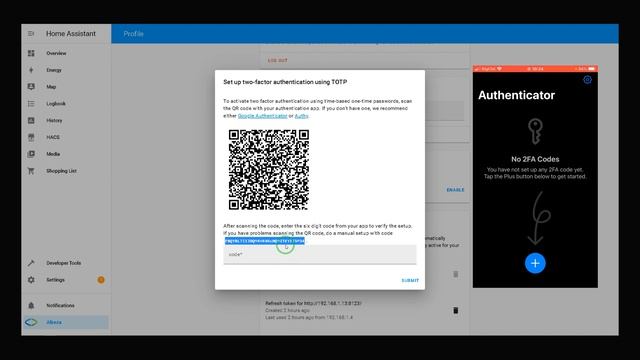Screen dimensions: 640x360
Task: Click the 'No 2FA Codes' text
Action: 535,159
